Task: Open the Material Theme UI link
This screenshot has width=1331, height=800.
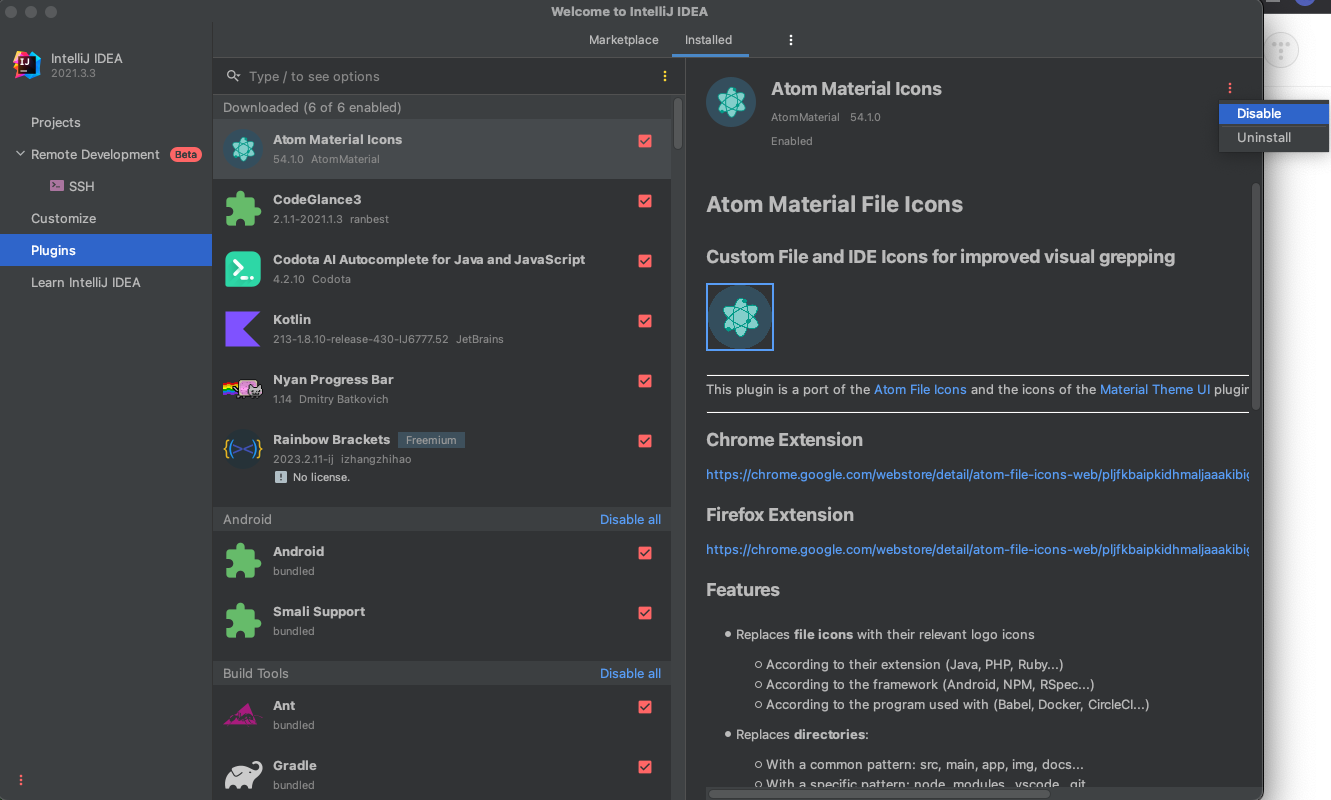Action: pos(1155,389)
